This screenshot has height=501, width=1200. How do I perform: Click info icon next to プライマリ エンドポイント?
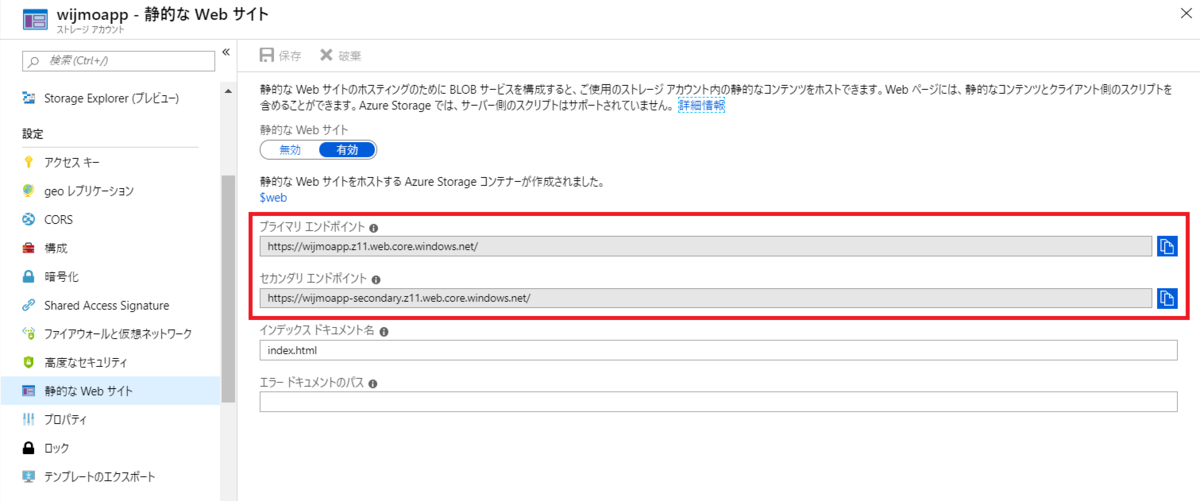coord(373,228)
